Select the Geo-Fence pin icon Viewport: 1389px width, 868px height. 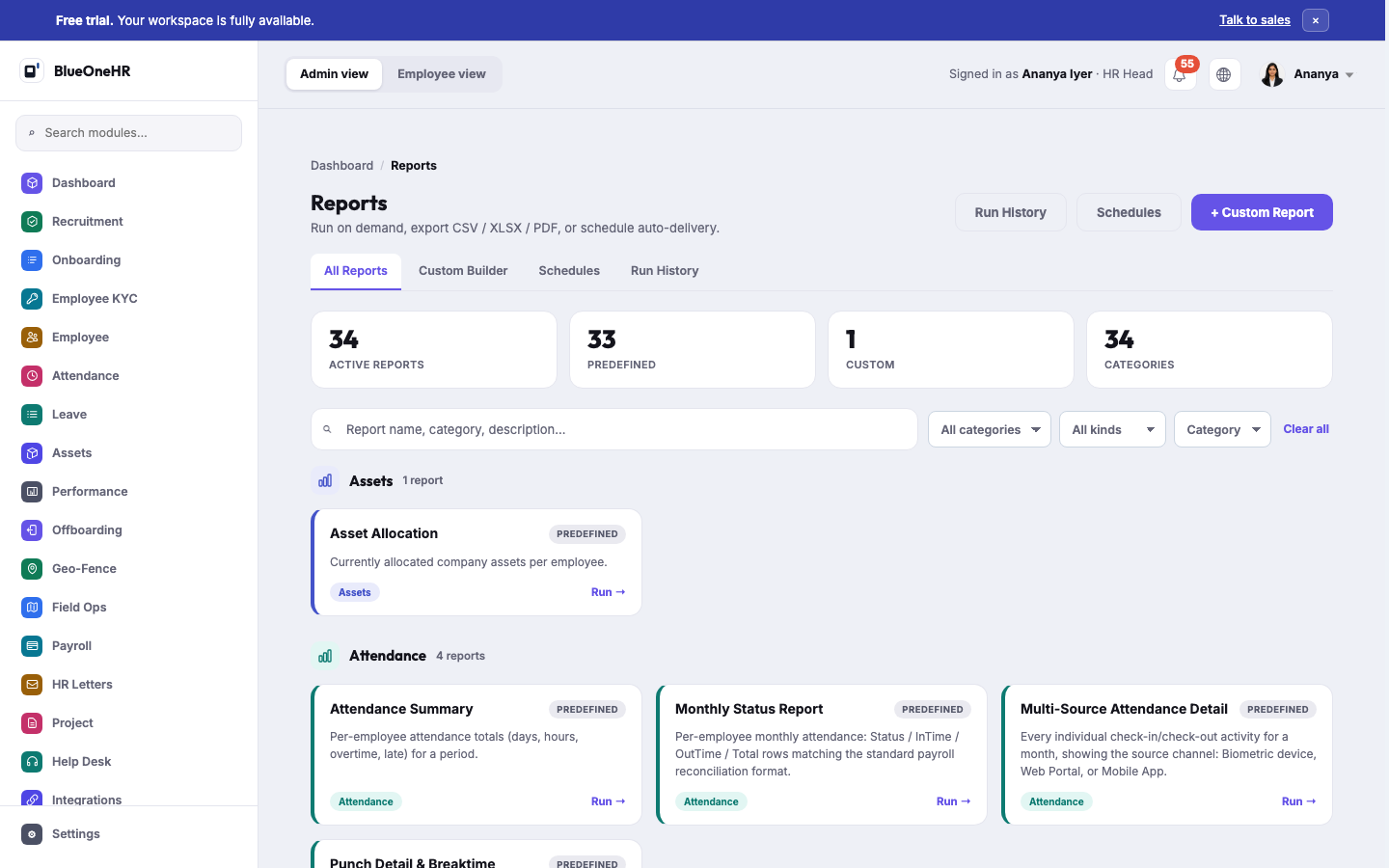click(32, 568)
